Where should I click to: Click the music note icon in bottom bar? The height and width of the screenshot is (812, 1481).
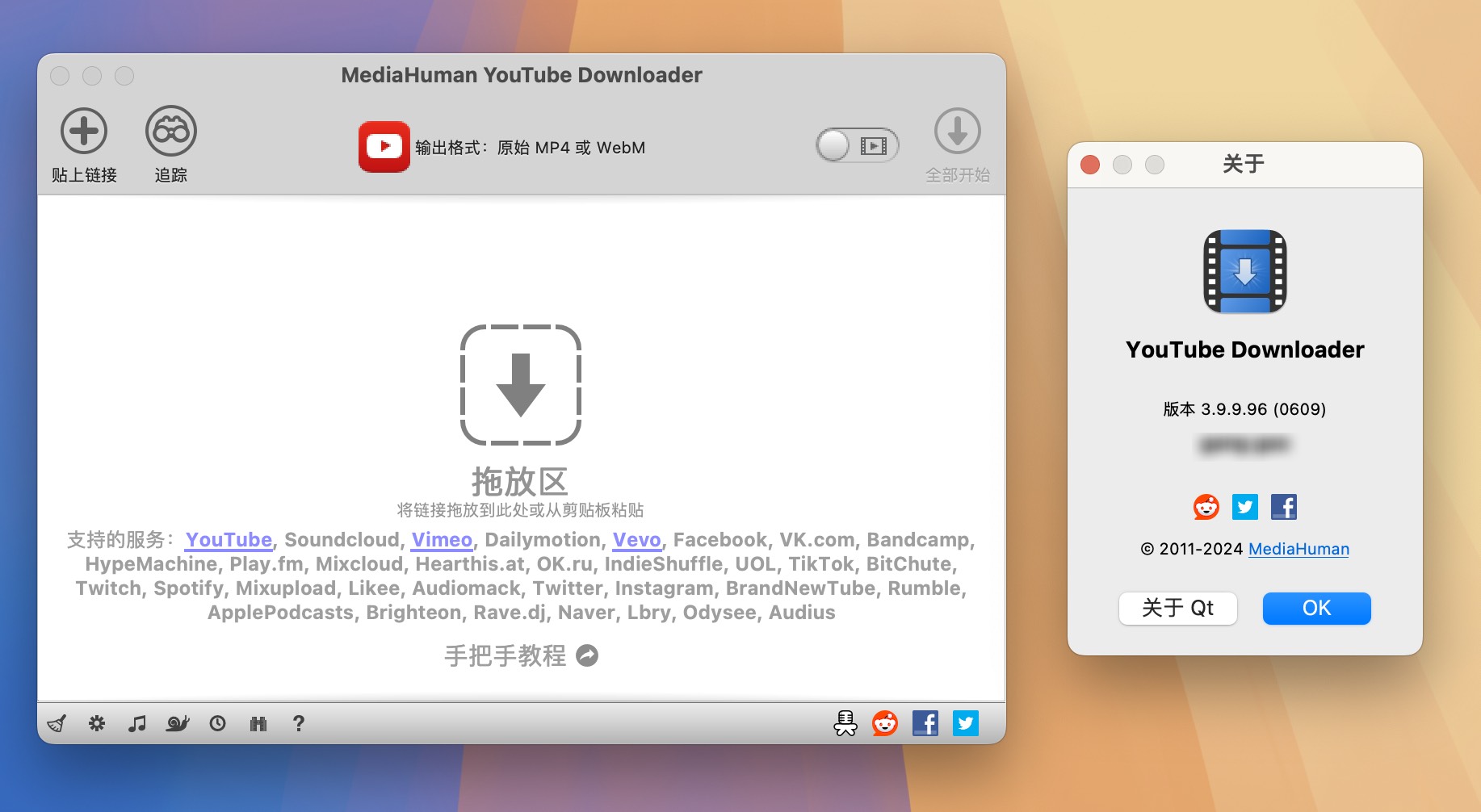(x=137, y=723)
